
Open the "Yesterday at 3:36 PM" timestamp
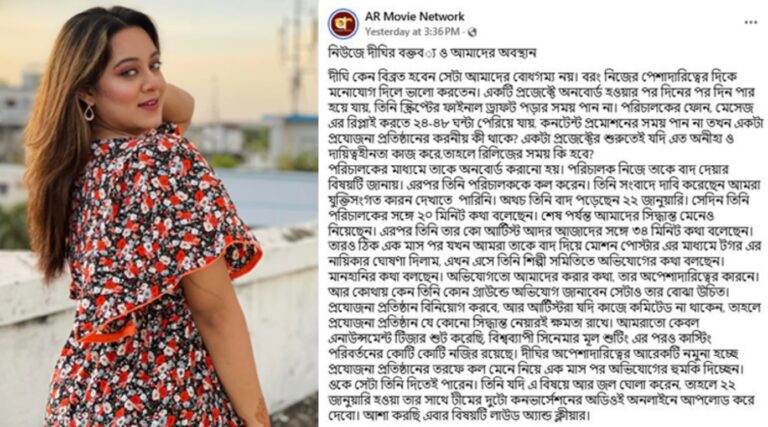click(x=412, y=32)
